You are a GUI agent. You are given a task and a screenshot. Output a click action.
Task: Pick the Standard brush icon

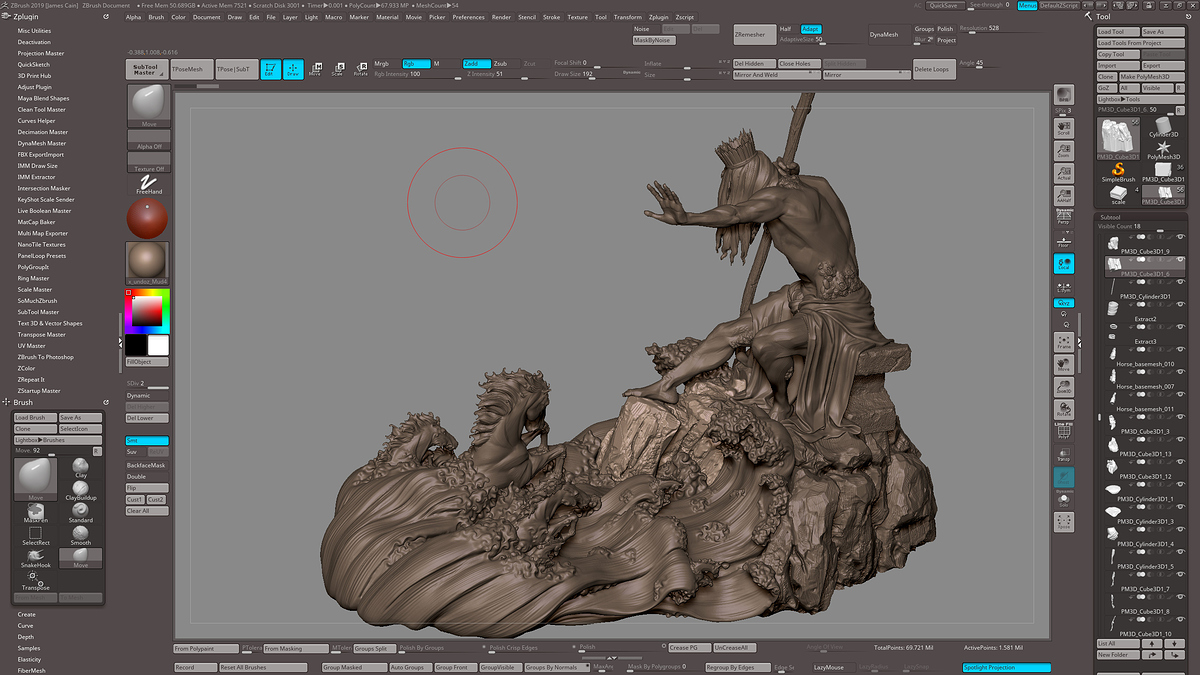pos(81,512)
